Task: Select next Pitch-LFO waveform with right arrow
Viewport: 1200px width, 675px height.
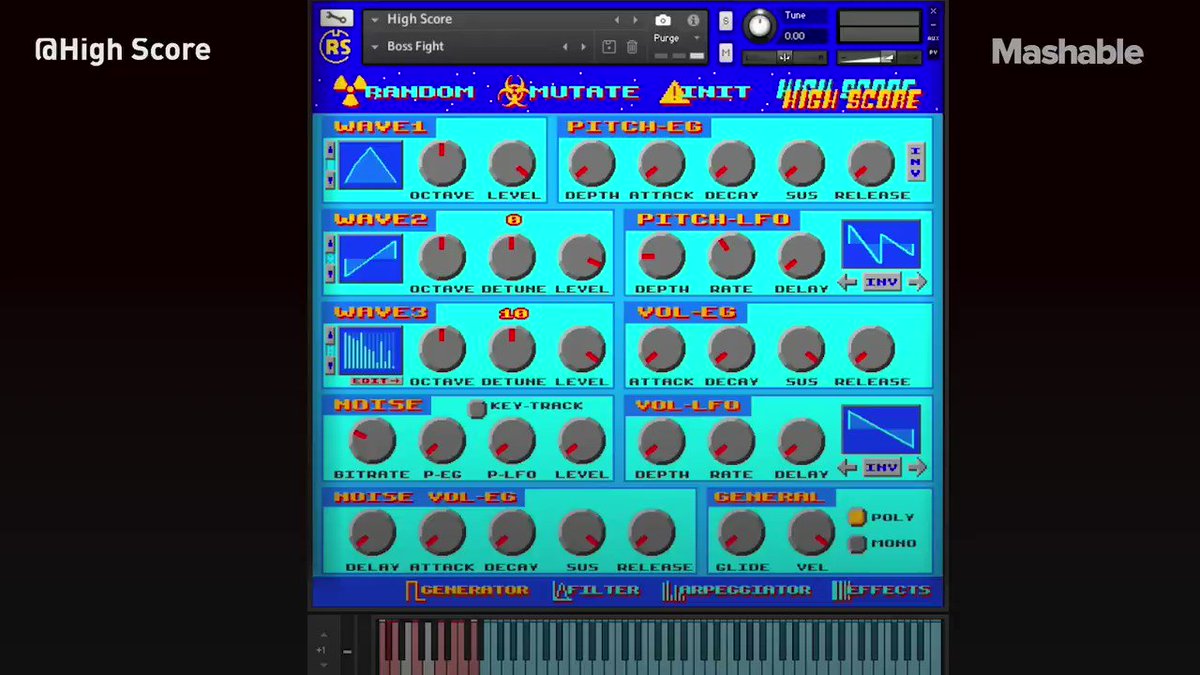Action: click(x=917, y=282)
